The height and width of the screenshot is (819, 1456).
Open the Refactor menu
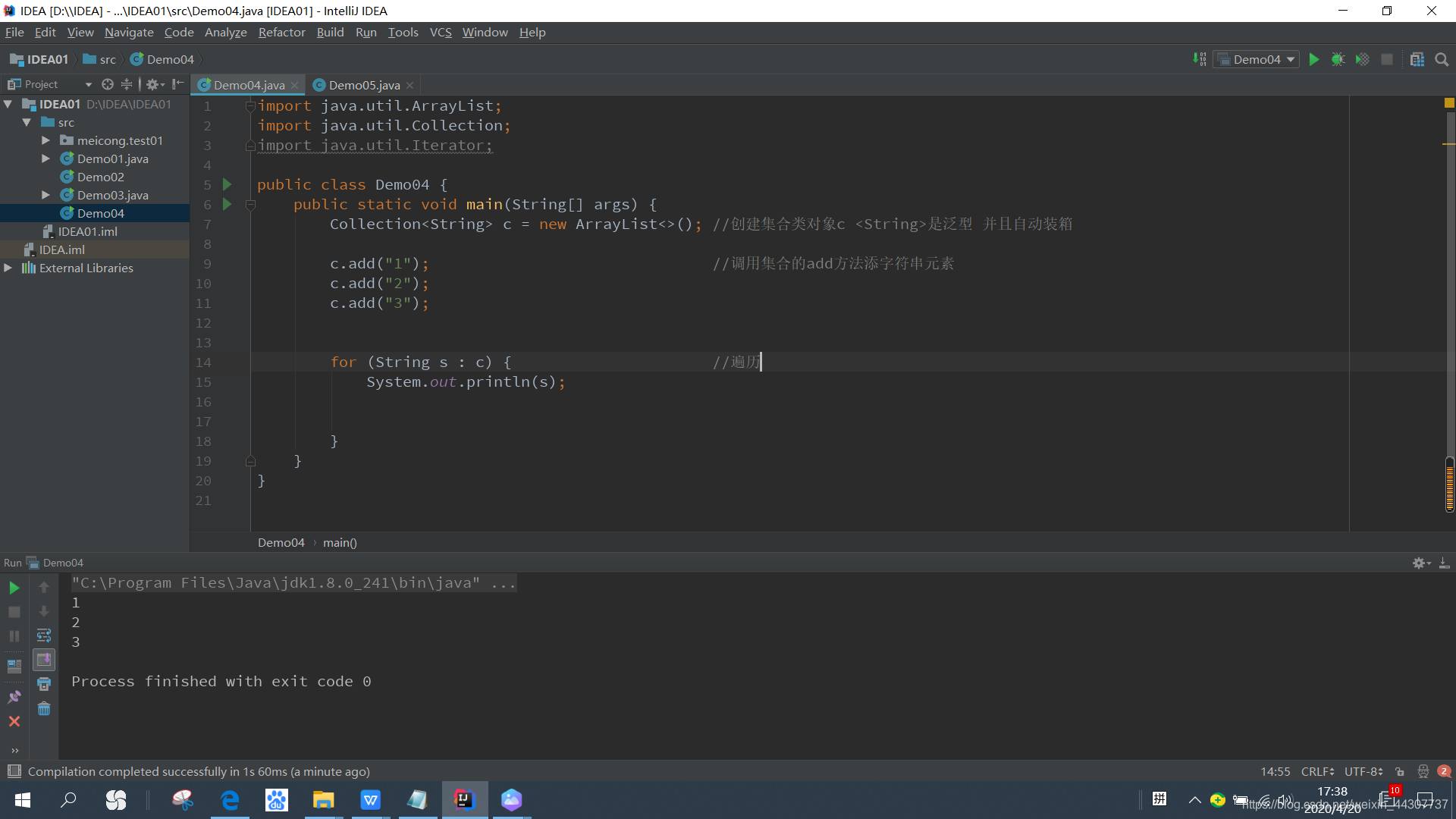coord(281,32)
